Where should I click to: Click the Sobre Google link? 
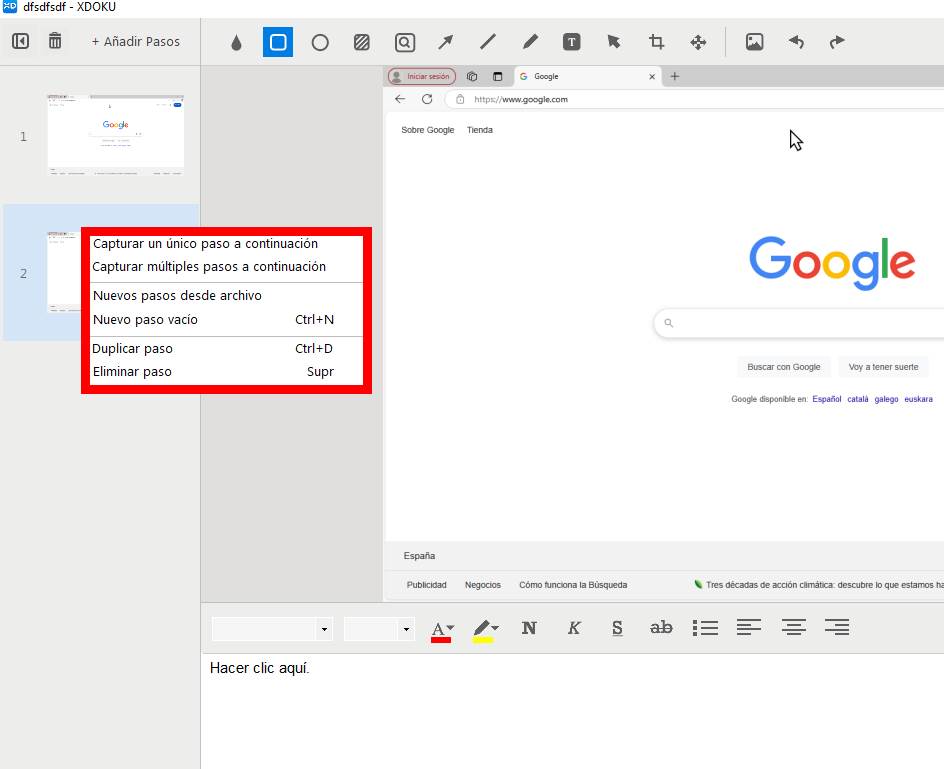pyautogui.click(x=427, y=130)
